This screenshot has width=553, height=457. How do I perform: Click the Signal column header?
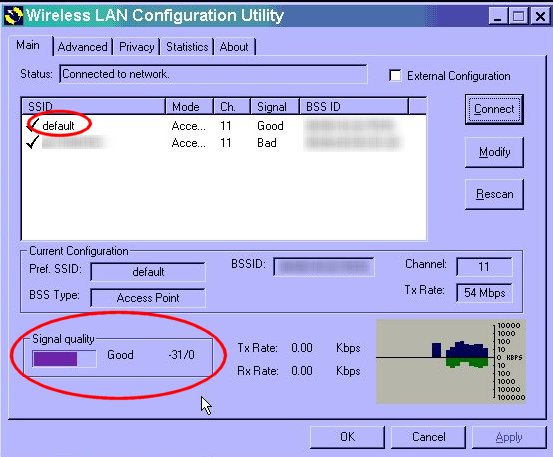click(x=275, y=106)
